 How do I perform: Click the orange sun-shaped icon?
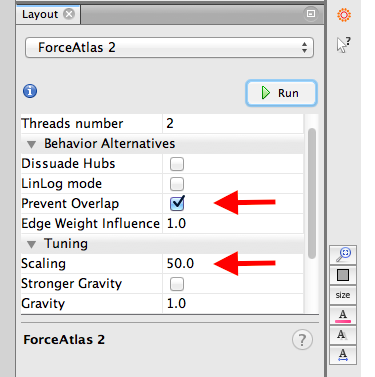(344, 15)
